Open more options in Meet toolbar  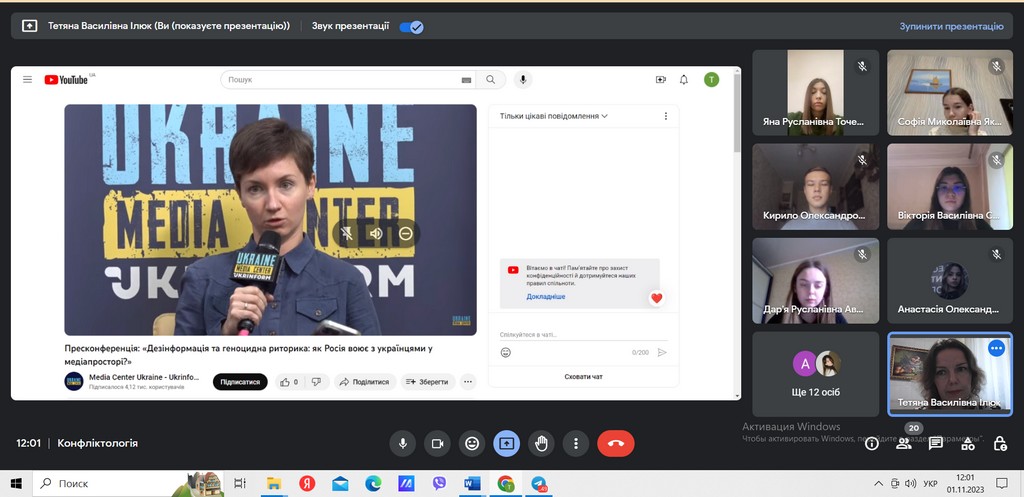click(x=575, y=443)
